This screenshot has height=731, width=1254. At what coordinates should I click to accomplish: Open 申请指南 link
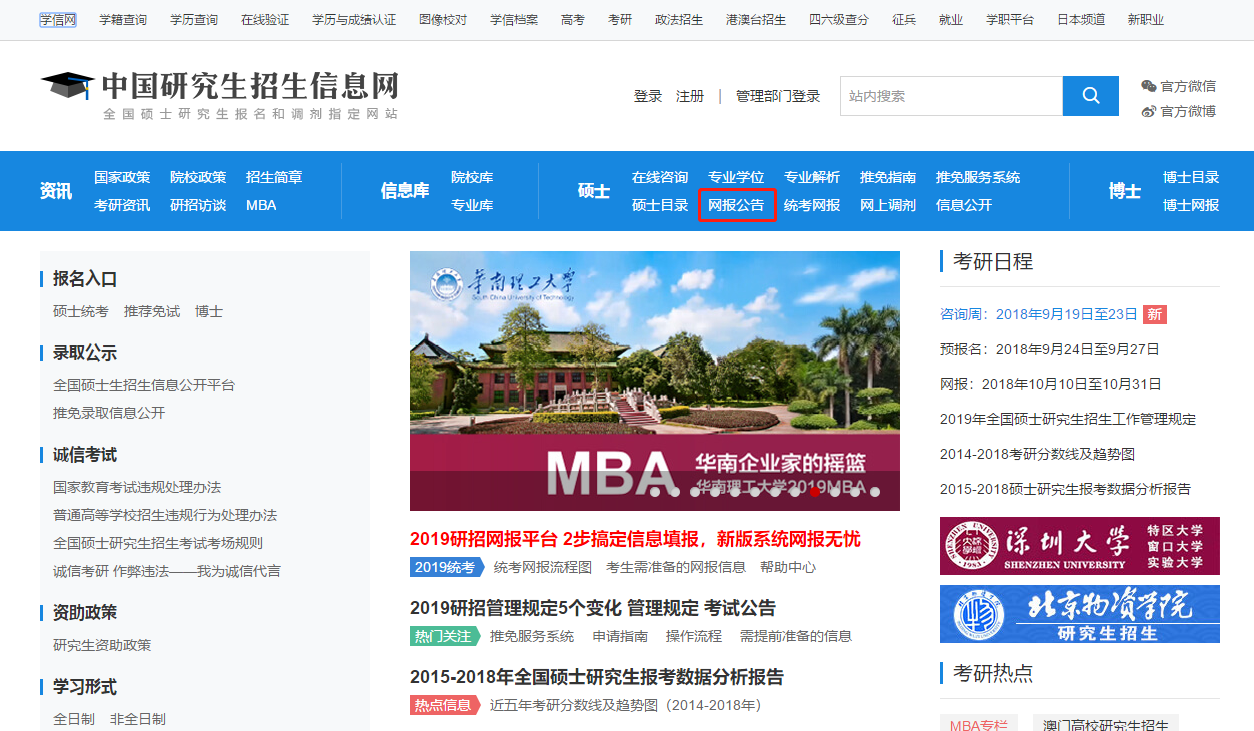(x=620, y=636)
